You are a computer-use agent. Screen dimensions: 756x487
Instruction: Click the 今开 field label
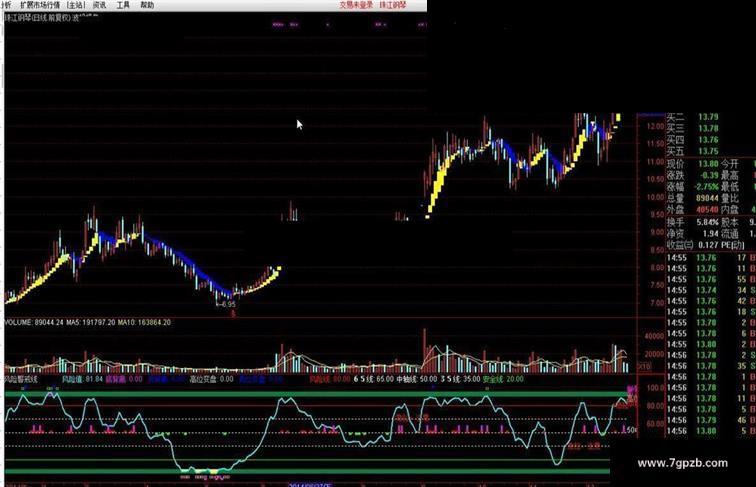pos(730,164)
